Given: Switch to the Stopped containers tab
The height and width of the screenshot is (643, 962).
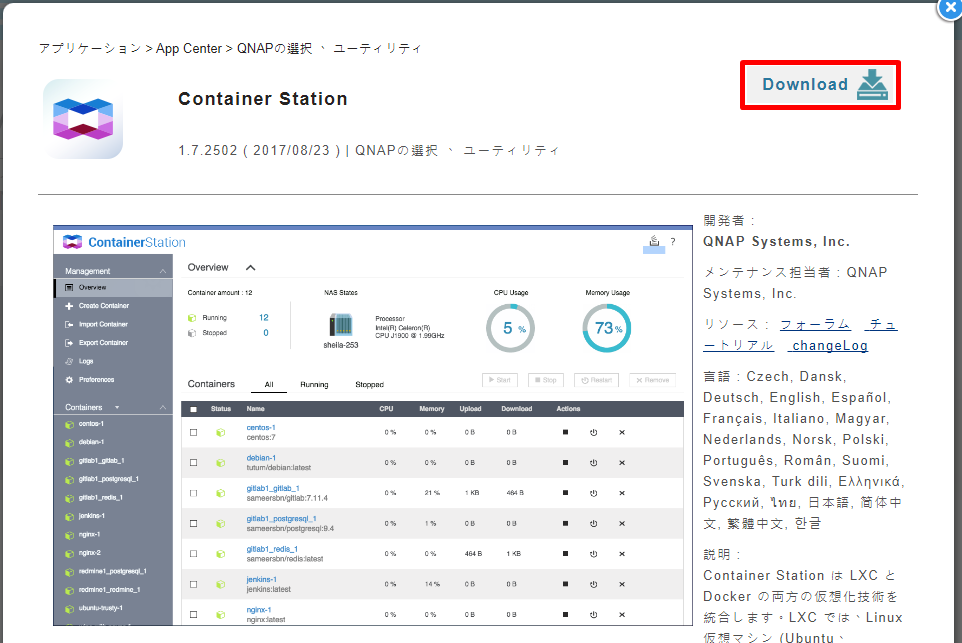Looking at the screenshot, I should (369, 385).
